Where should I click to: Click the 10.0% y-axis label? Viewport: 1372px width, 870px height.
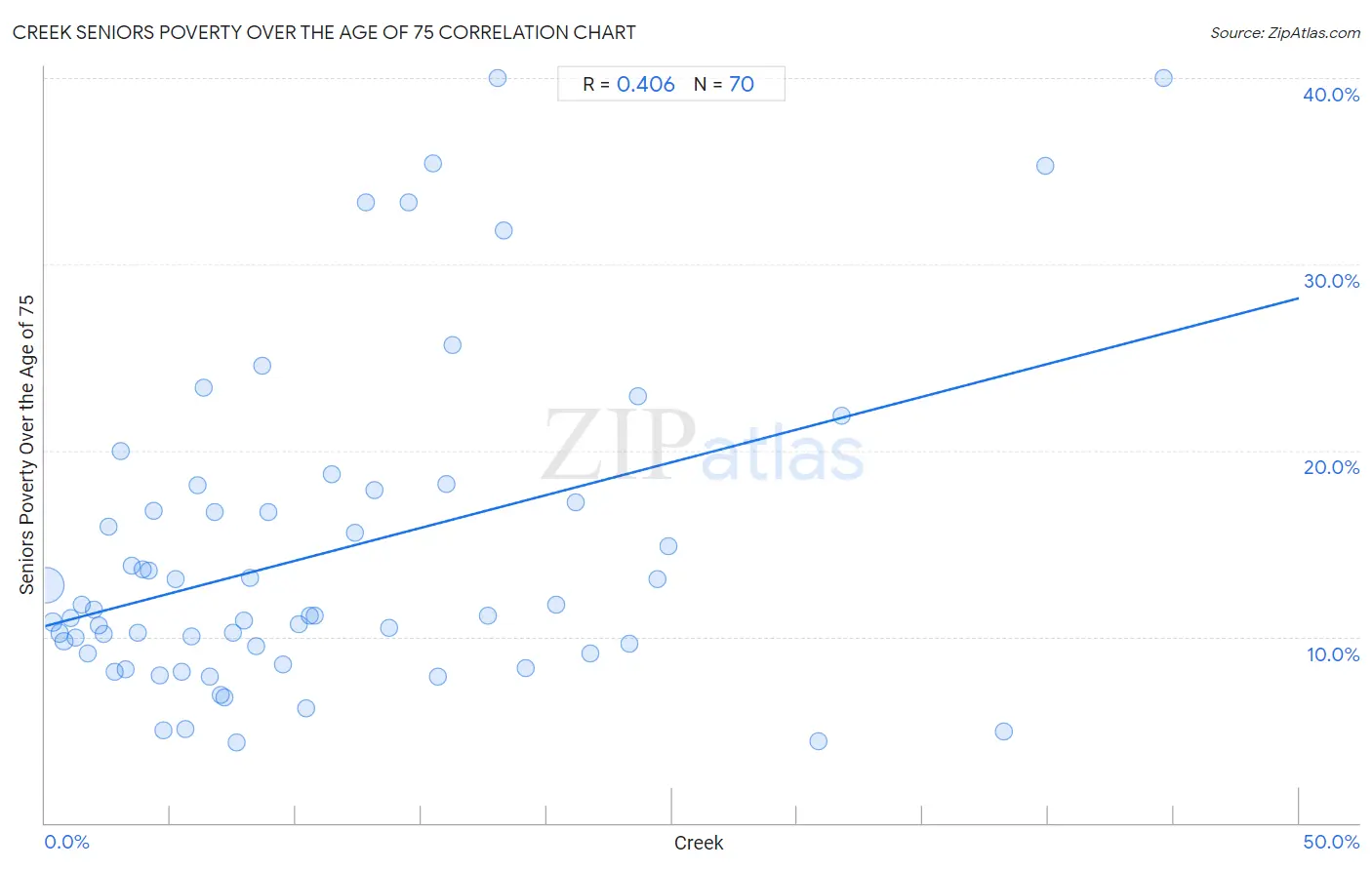[1333, 654]
